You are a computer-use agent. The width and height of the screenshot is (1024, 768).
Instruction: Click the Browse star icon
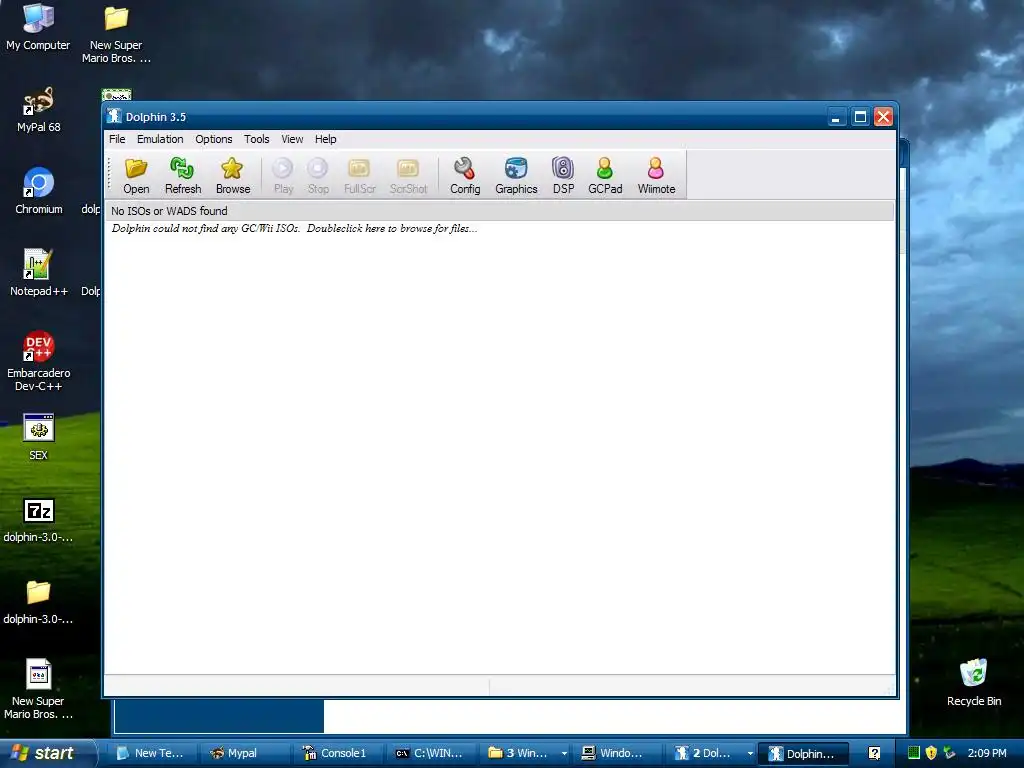click(x=232, y=175)
